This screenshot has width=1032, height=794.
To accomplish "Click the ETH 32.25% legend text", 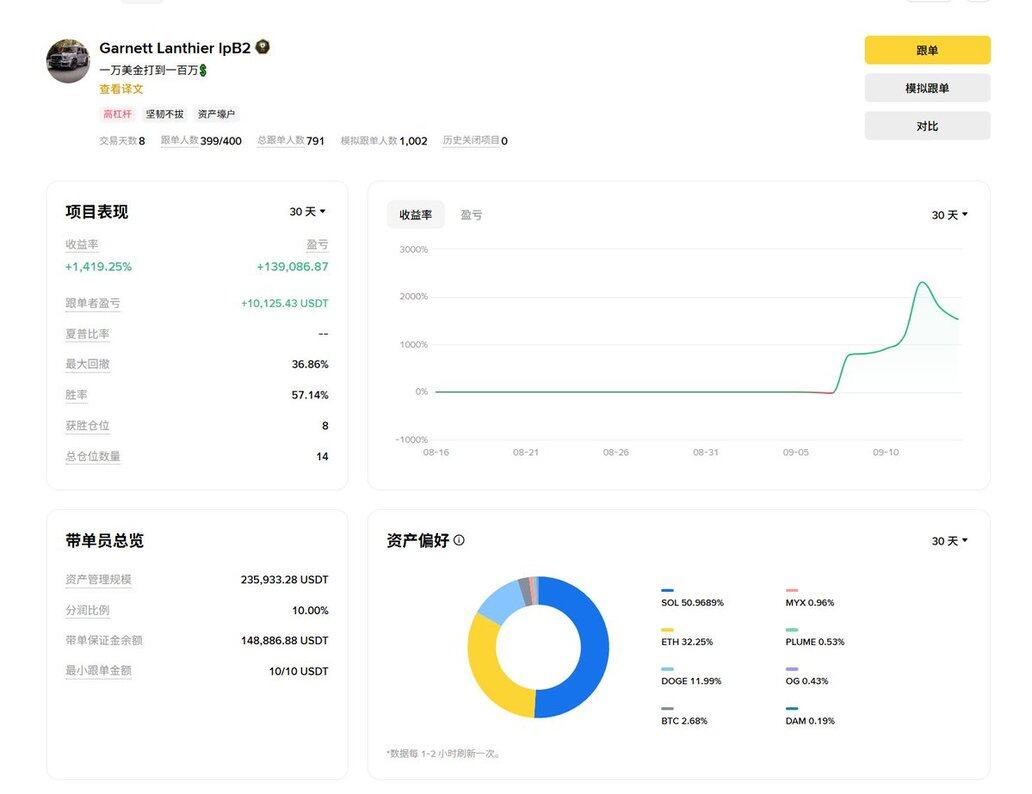I will click(x=687, y=641).
